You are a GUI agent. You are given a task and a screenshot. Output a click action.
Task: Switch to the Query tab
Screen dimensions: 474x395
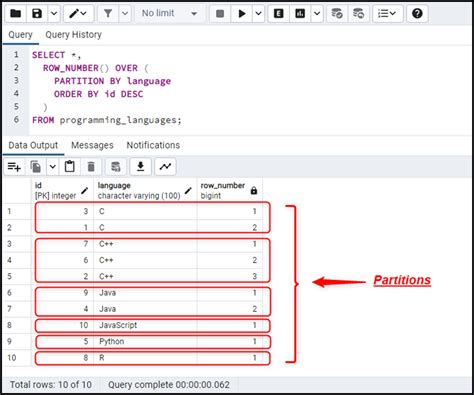20,35
